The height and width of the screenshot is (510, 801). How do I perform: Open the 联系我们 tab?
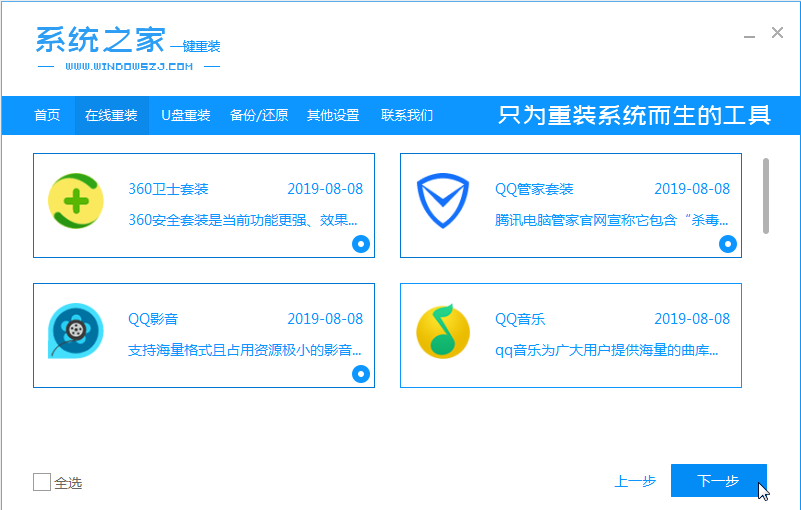407,115
